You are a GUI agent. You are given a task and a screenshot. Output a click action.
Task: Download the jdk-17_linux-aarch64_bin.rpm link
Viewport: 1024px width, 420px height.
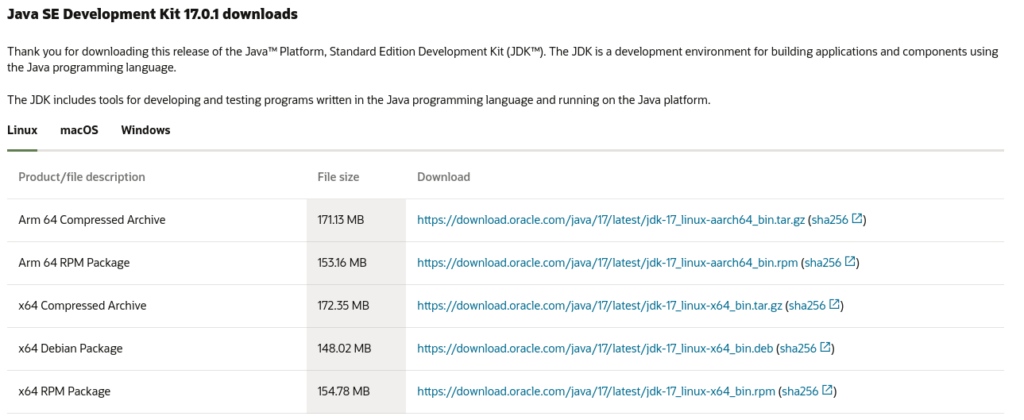click(x=607, y=263)
